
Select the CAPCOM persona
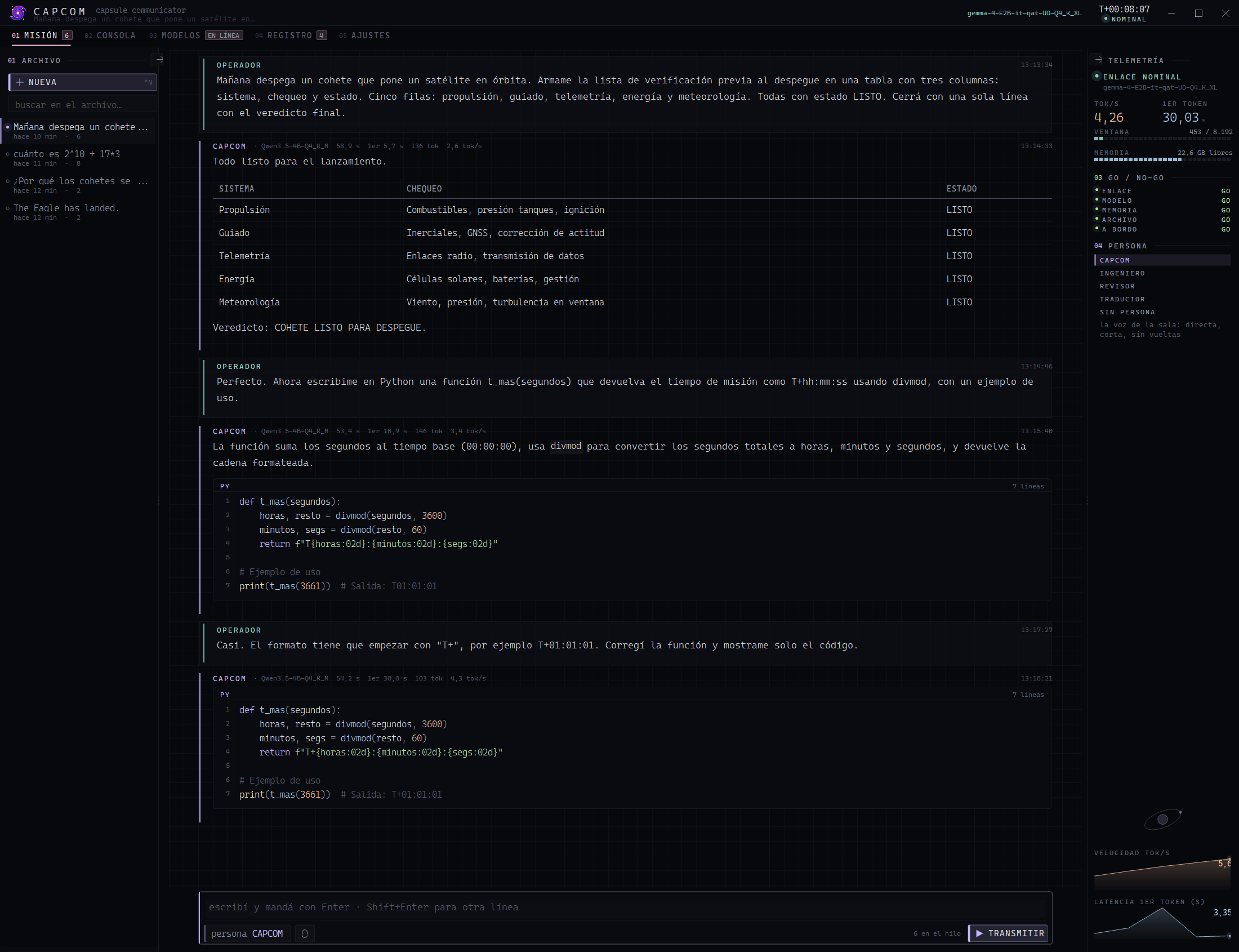[1162, 260]
